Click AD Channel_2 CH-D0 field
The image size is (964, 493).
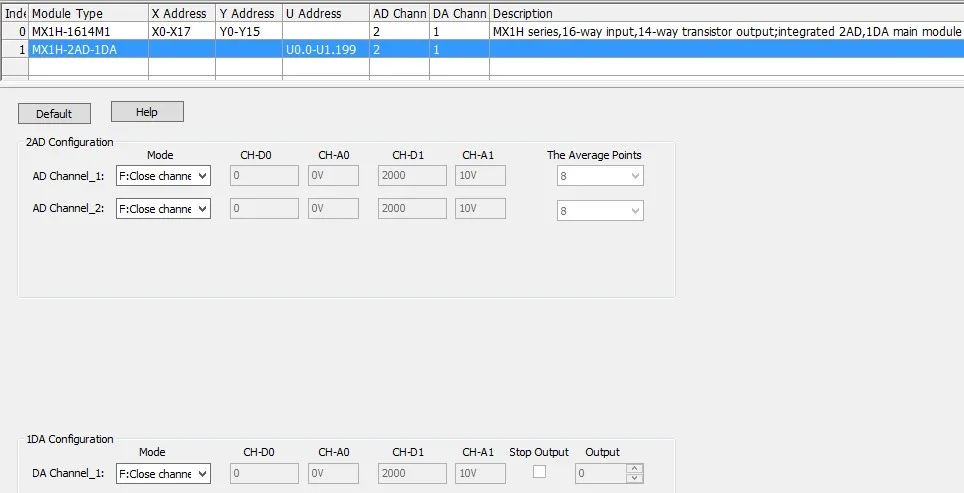pyautogui.click(x=264, y=208)
